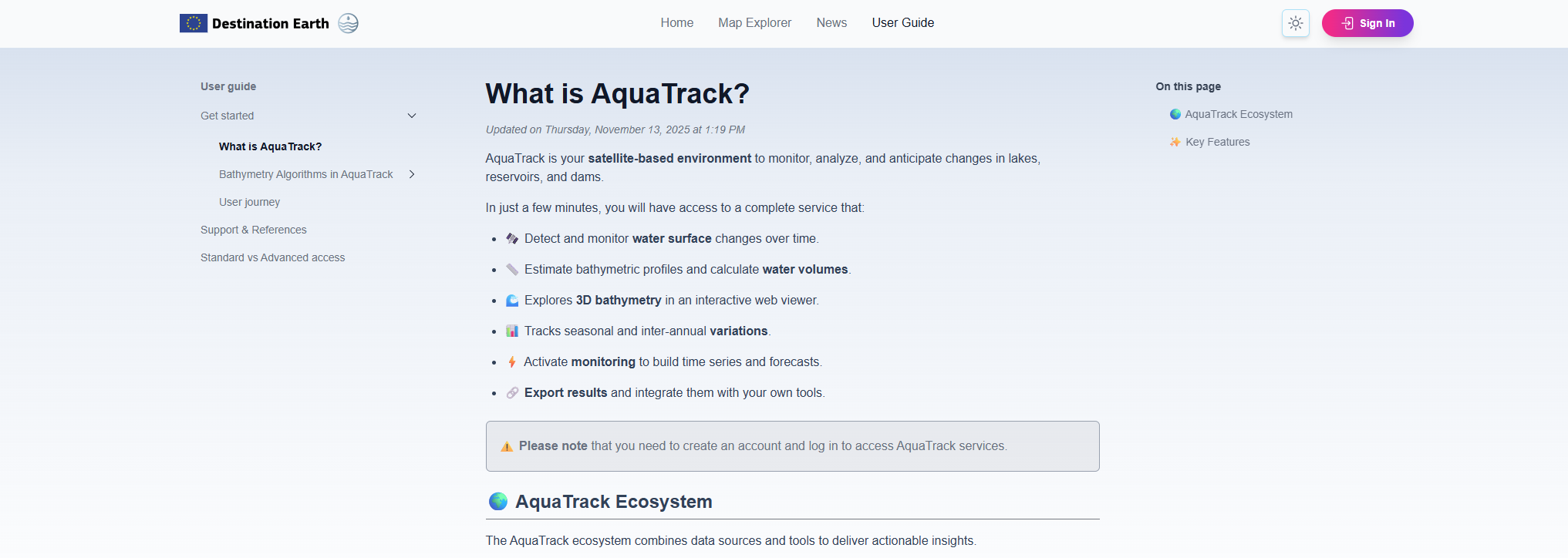The height and width of the screenshot is (558, 1568).
Task: Click the warning triangle icon in notice
Action: [507, 446]
